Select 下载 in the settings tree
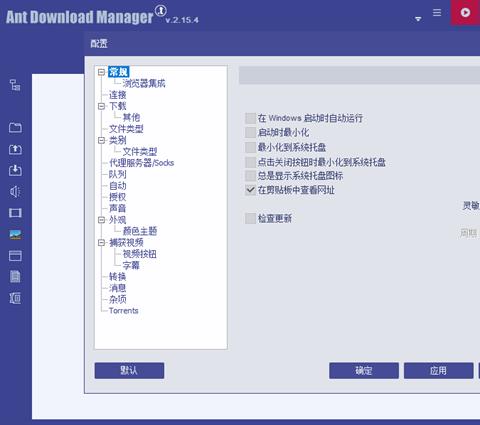The width and height of the screenshot is (480, 425). [x=118, y=106]
